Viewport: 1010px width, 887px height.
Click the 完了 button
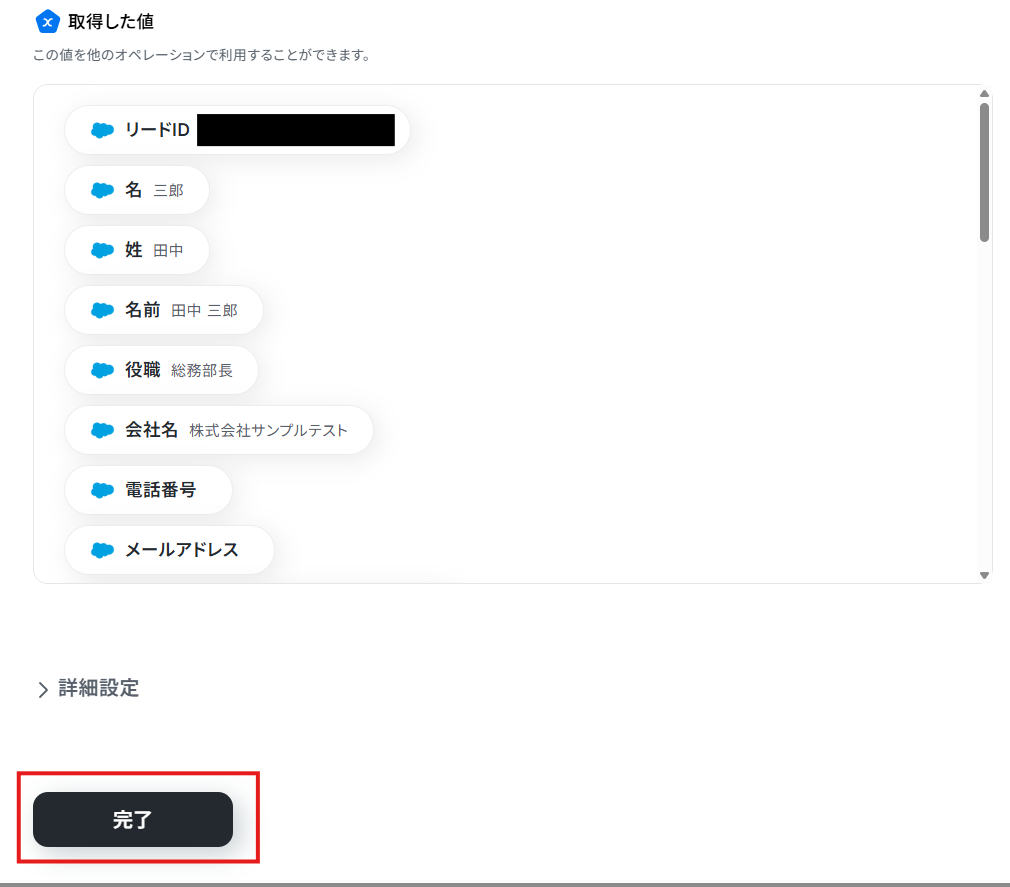click(133, 819)
